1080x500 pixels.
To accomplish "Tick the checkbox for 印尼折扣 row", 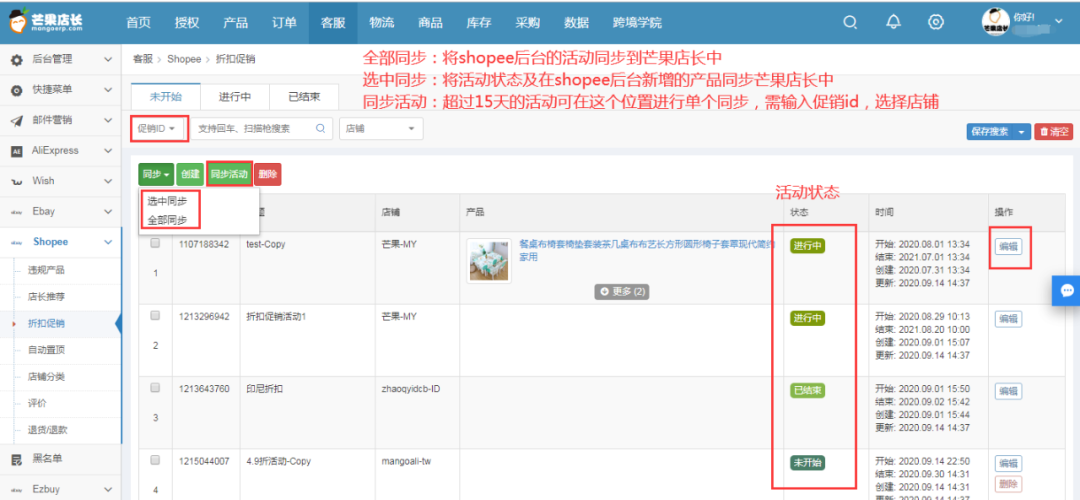I will pyautogui.click(x=155, y=387).
